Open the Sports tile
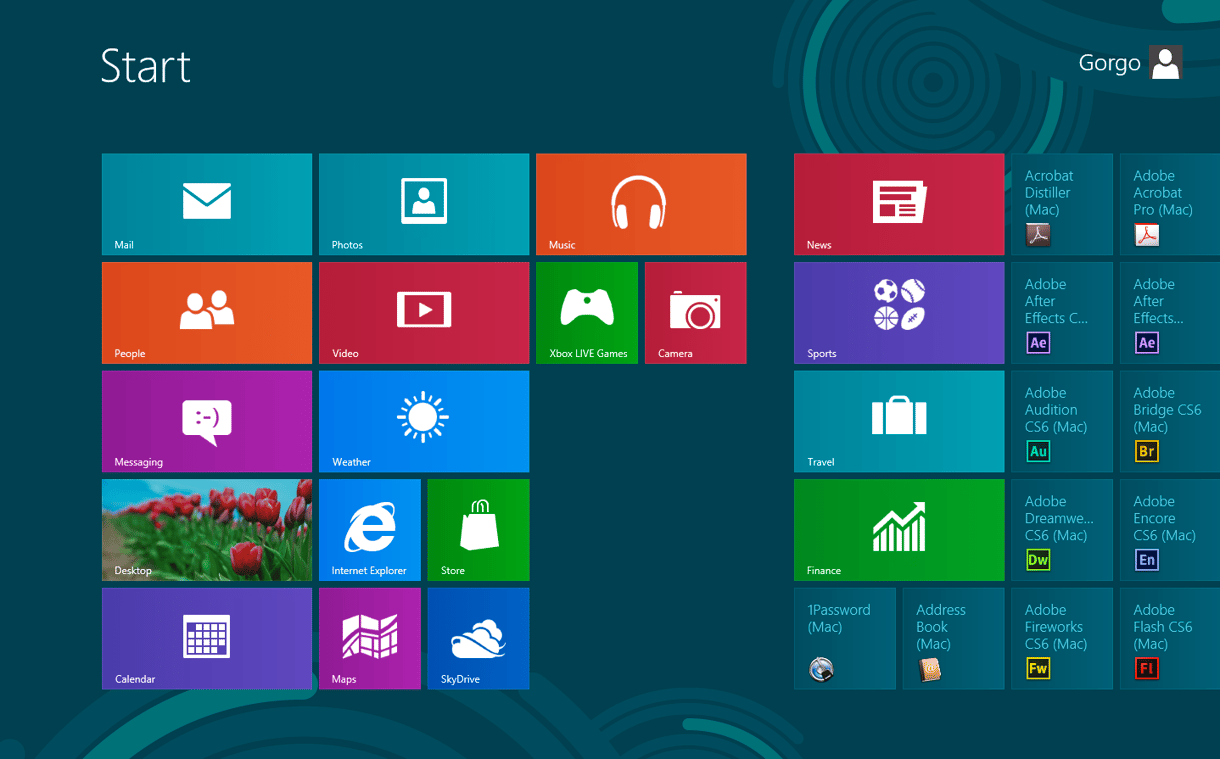 coord(899,313)
